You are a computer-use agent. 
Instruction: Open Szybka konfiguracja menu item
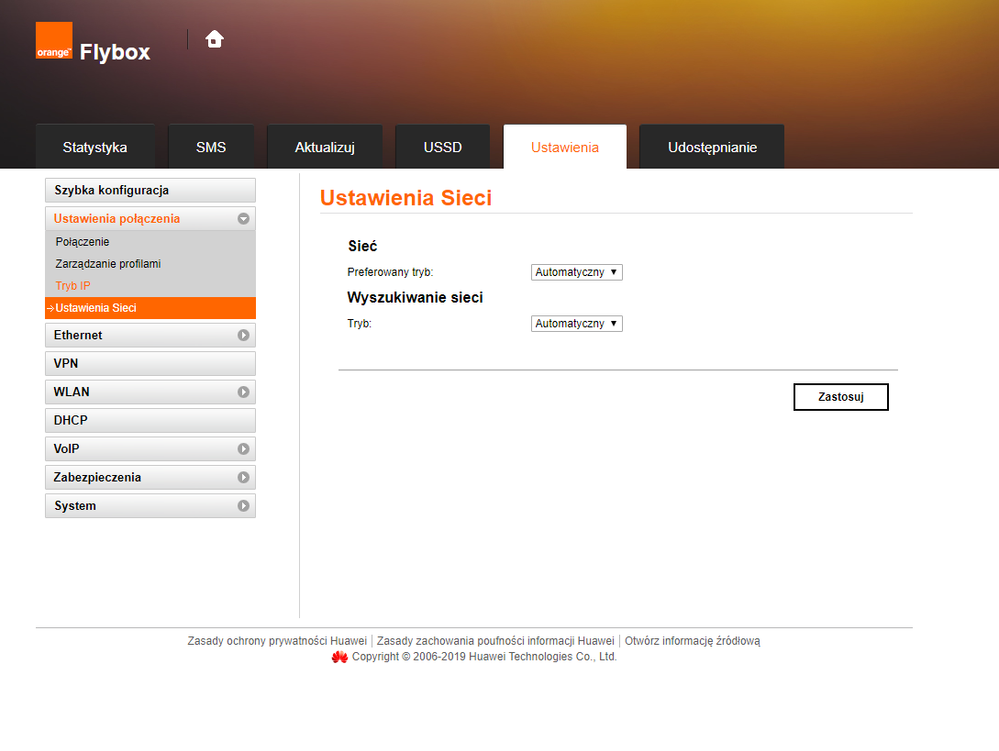(x=111, y=190)
